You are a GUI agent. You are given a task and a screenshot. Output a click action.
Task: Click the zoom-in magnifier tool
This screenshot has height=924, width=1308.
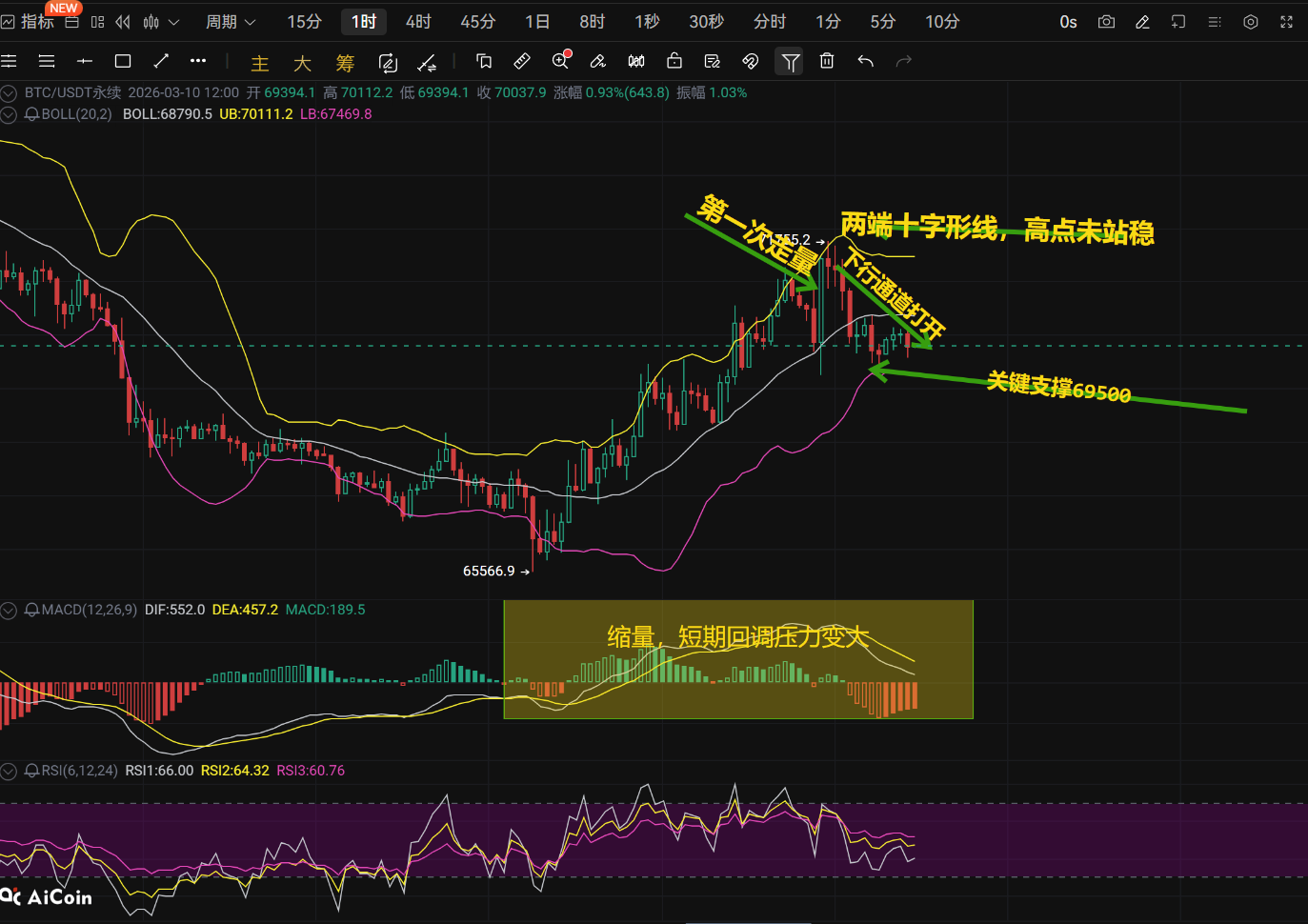[x=560, y=62]
